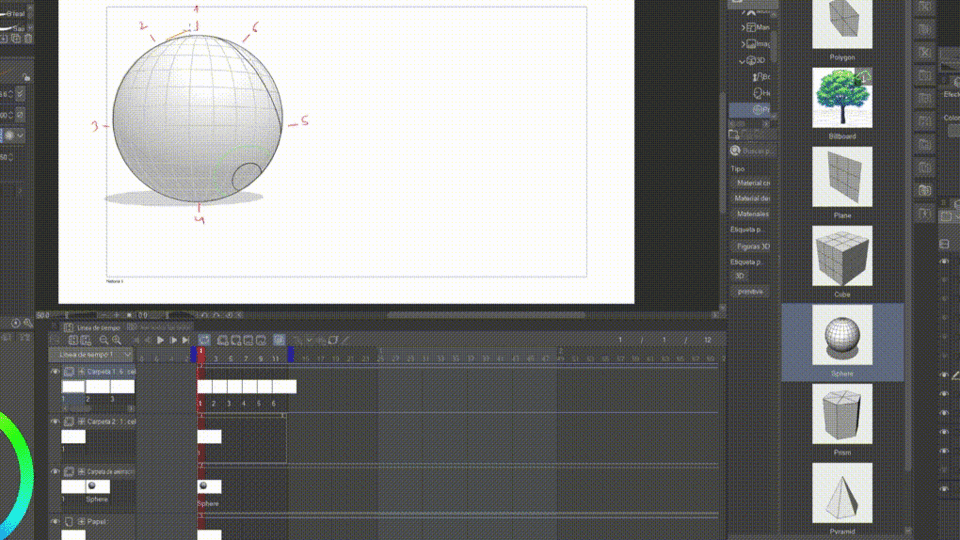Expand the Carpeta 1 track plus icon
This screenshot has width=960, height=540.
(82, 372)
